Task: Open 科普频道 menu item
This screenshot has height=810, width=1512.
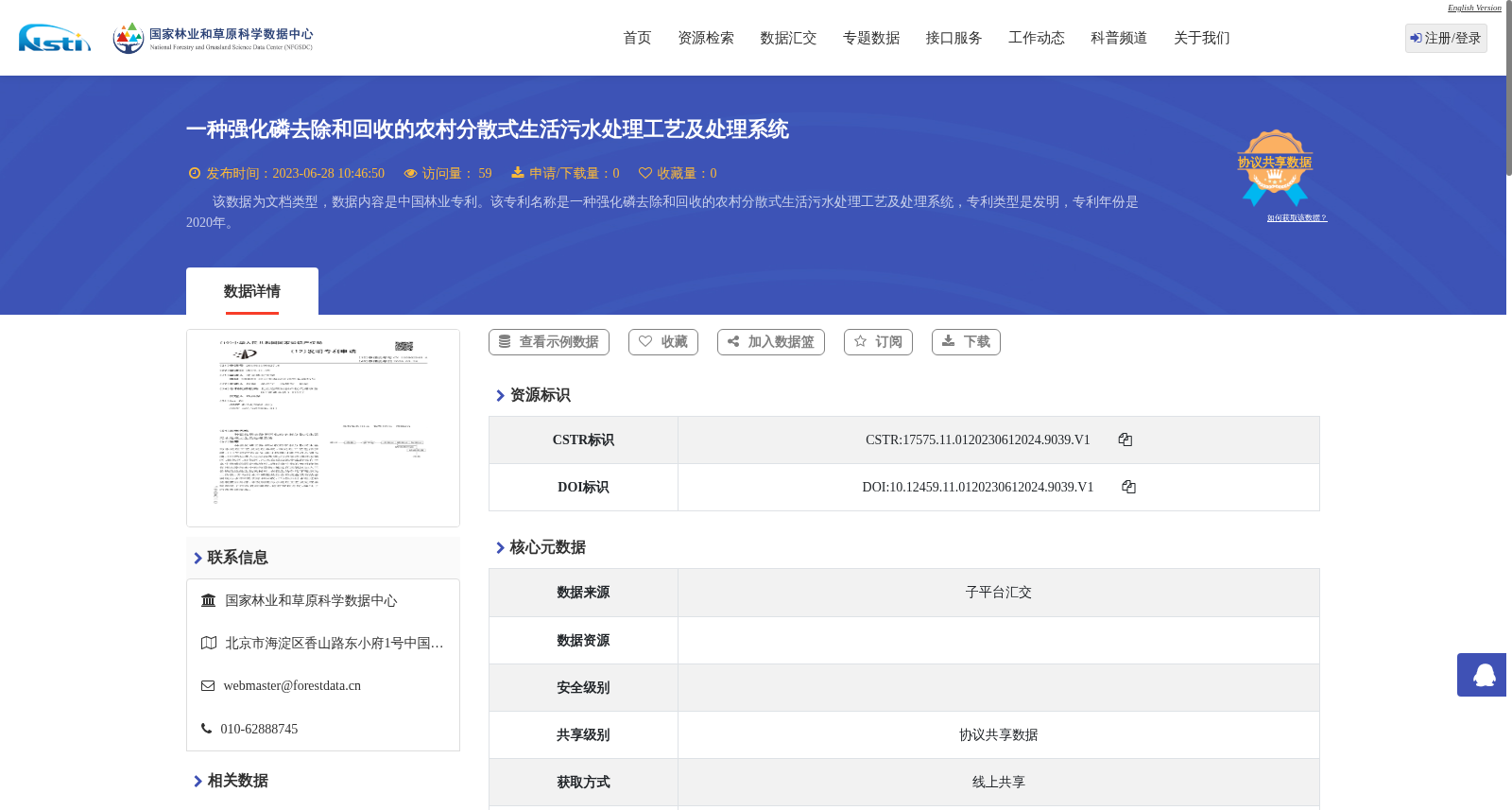Action: 1119,38
